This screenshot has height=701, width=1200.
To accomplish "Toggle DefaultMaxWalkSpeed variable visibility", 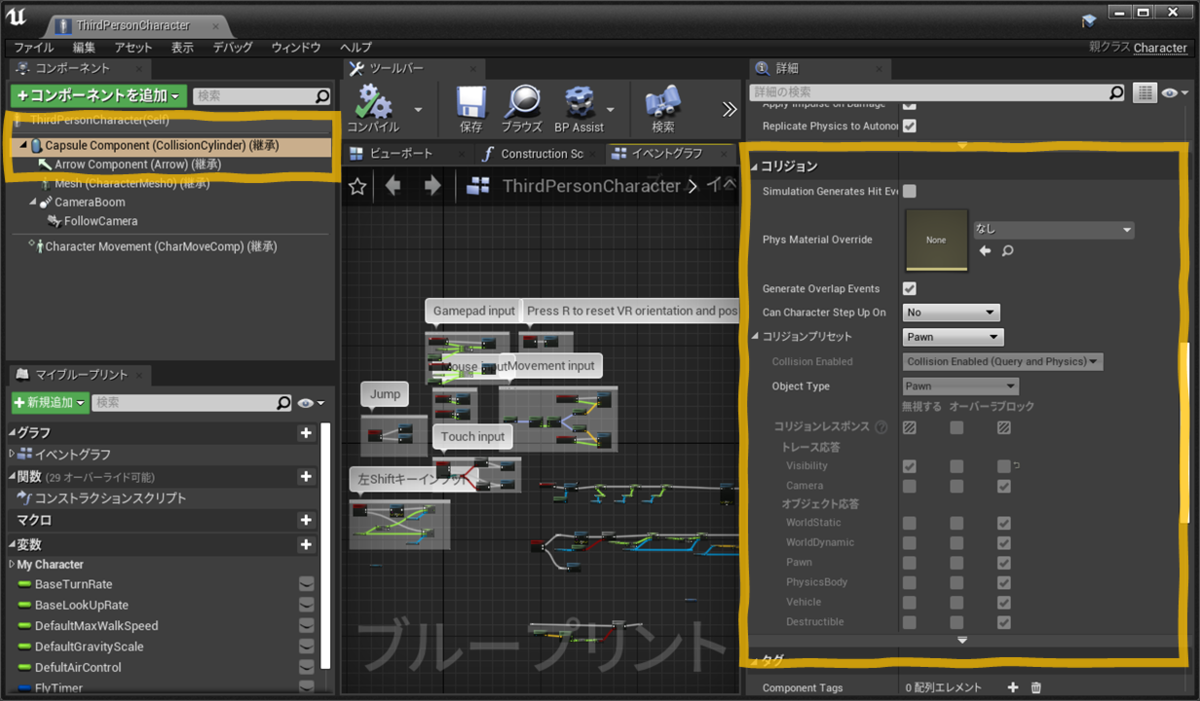I will coord(306,626).
